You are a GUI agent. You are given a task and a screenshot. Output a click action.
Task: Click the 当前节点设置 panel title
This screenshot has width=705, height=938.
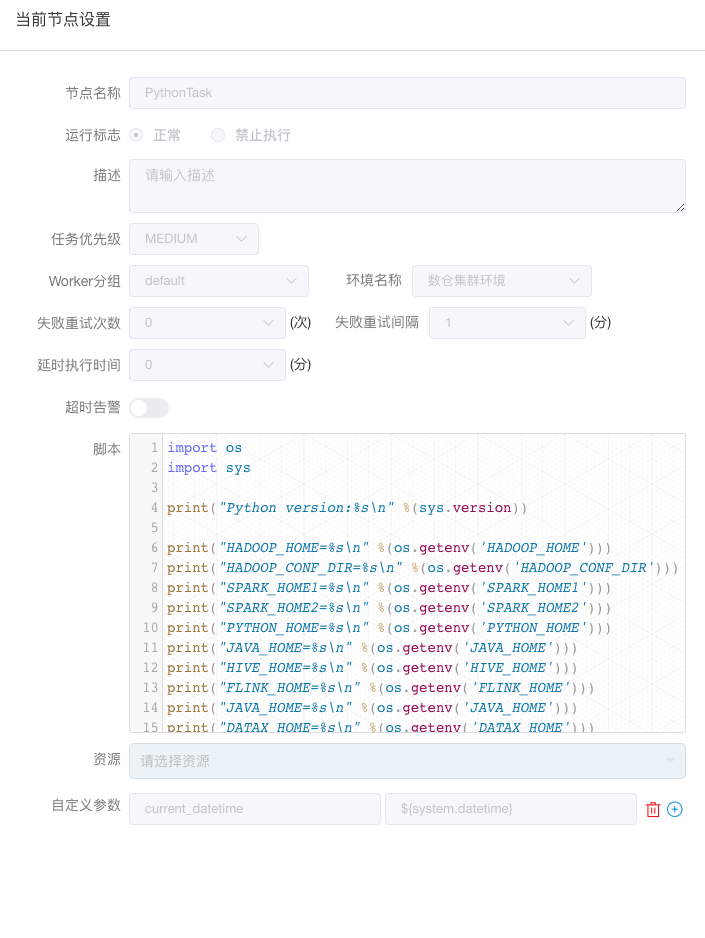click(x=63, y=20)
